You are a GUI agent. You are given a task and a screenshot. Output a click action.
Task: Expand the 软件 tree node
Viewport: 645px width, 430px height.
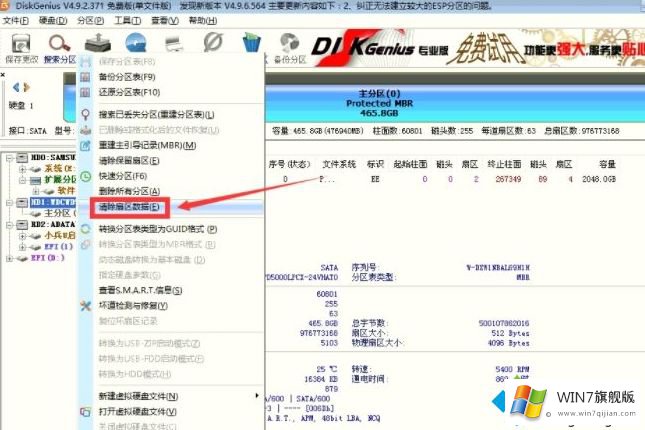pos(36,191)
